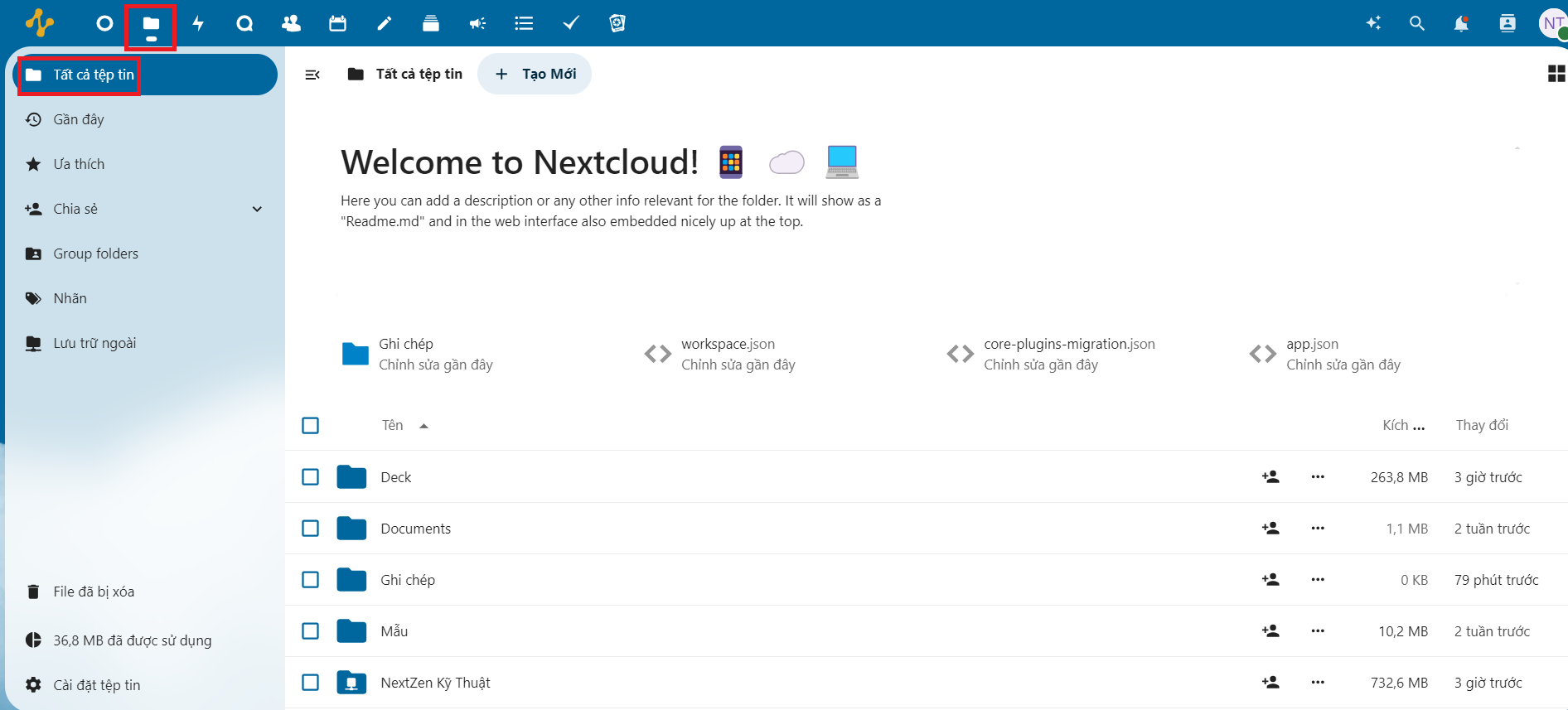Open actions menu for Mẫu folder
The height and width of the screenshot is (710, 1568).
click(1318, 631)
